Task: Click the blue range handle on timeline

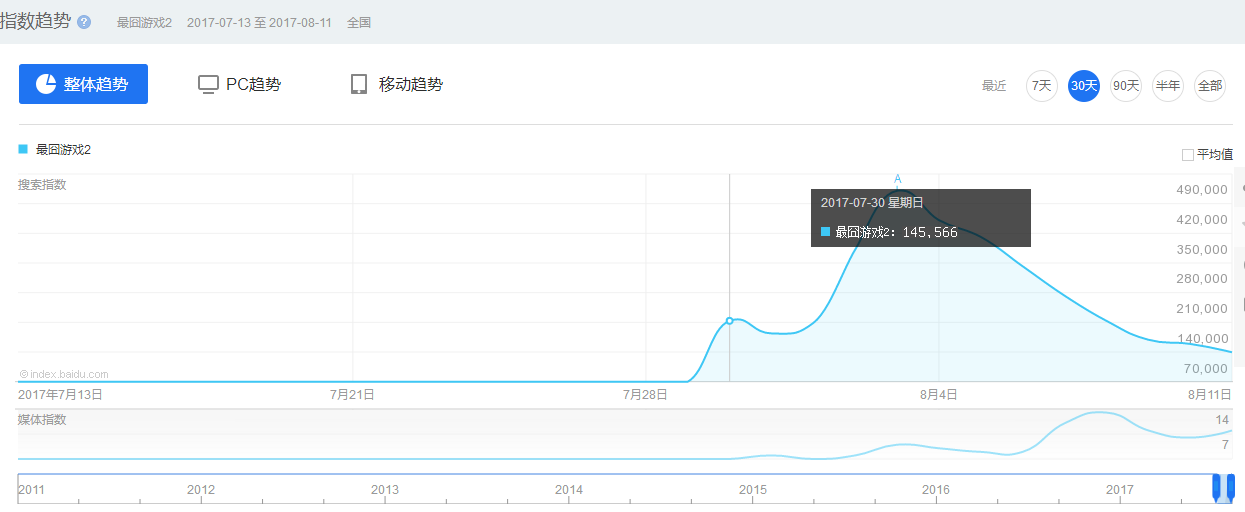Action: coord(1223,487)
